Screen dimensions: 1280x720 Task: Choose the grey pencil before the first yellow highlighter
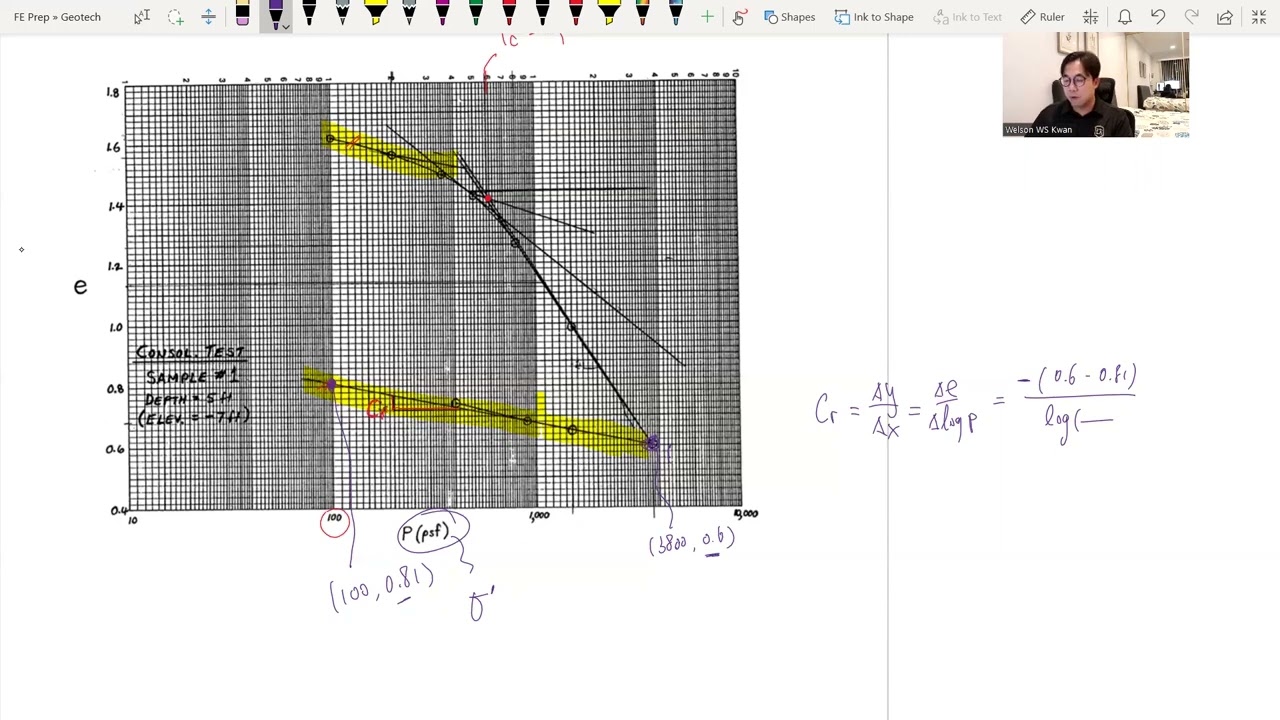click(x=342, y=14)
